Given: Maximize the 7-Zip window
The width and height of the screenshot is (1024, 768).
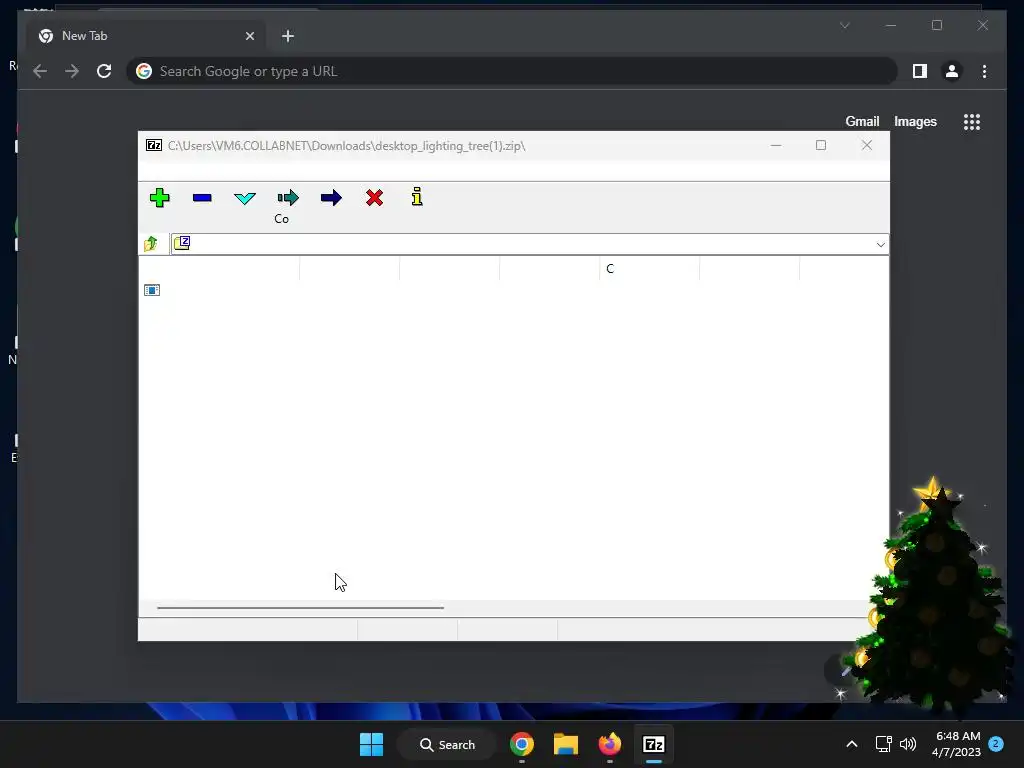Looking at the screenshot, I should click(x=821, y=145).
